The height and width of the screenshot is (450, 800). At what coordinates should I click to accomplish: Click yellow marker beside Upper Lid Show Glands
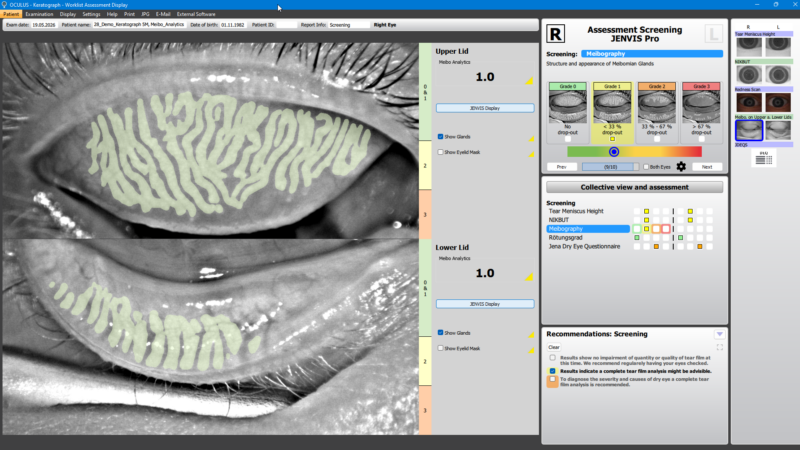click(531, 139)
